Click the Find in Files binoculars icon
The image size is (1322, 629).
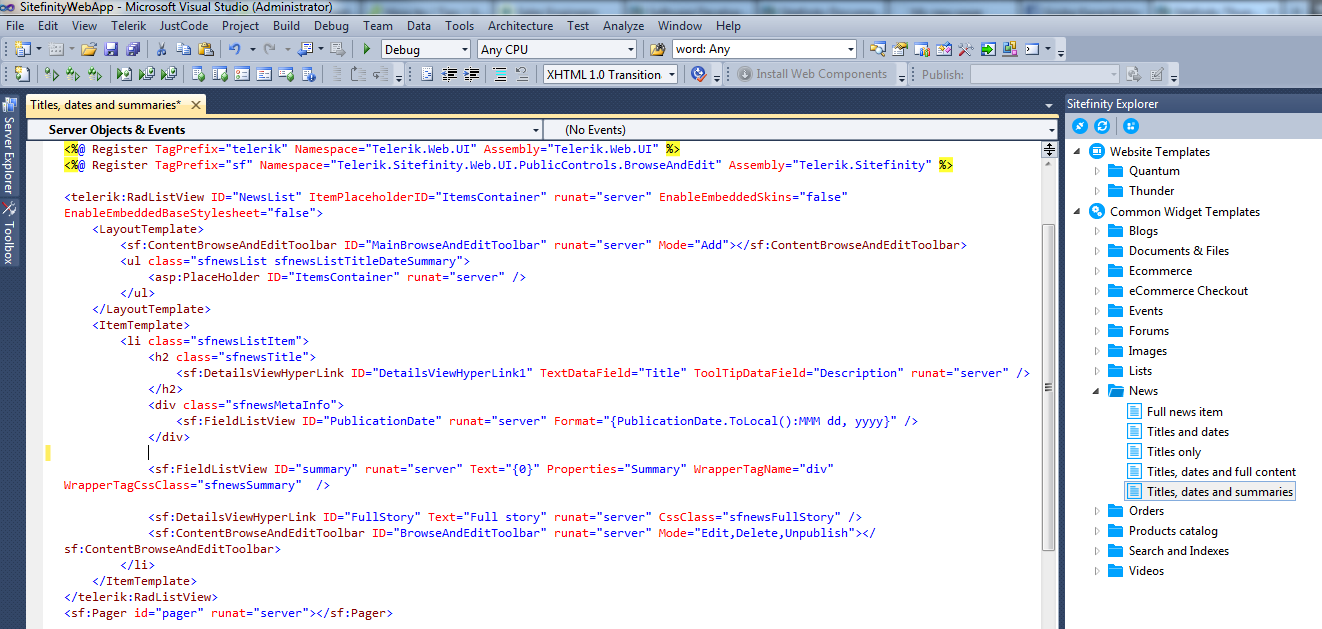pos(657,49)
